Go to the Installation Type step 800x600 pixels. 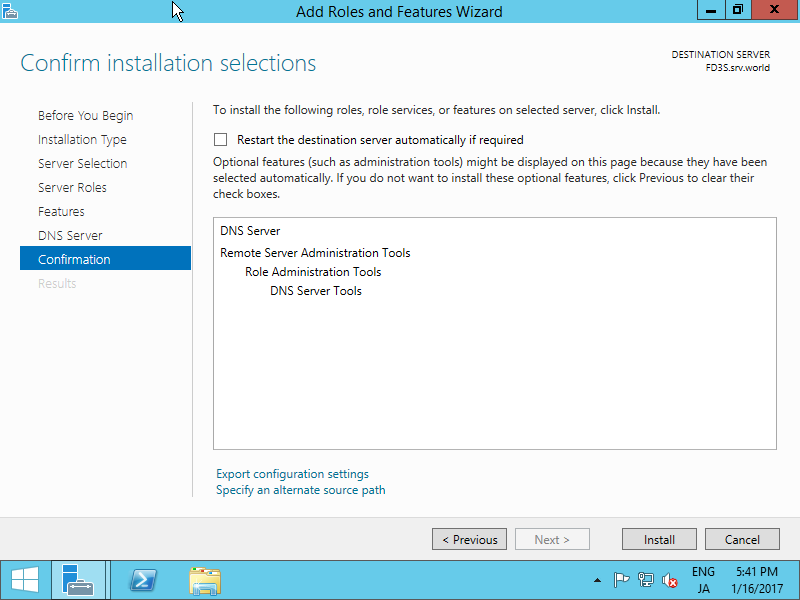pyautogui.click(x=82, y=140)
